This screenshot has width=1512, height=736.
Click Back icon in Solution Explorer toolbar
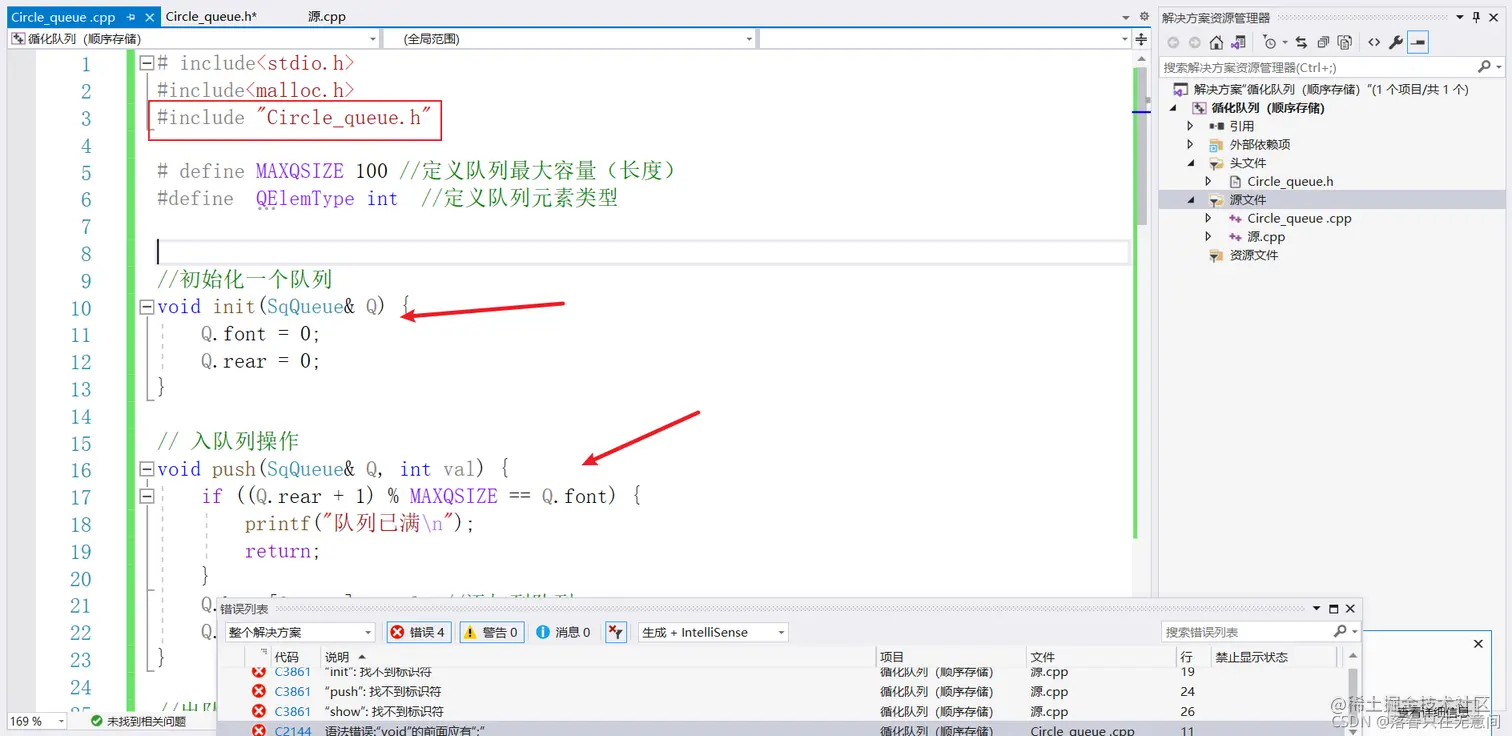pos(1173,42)
